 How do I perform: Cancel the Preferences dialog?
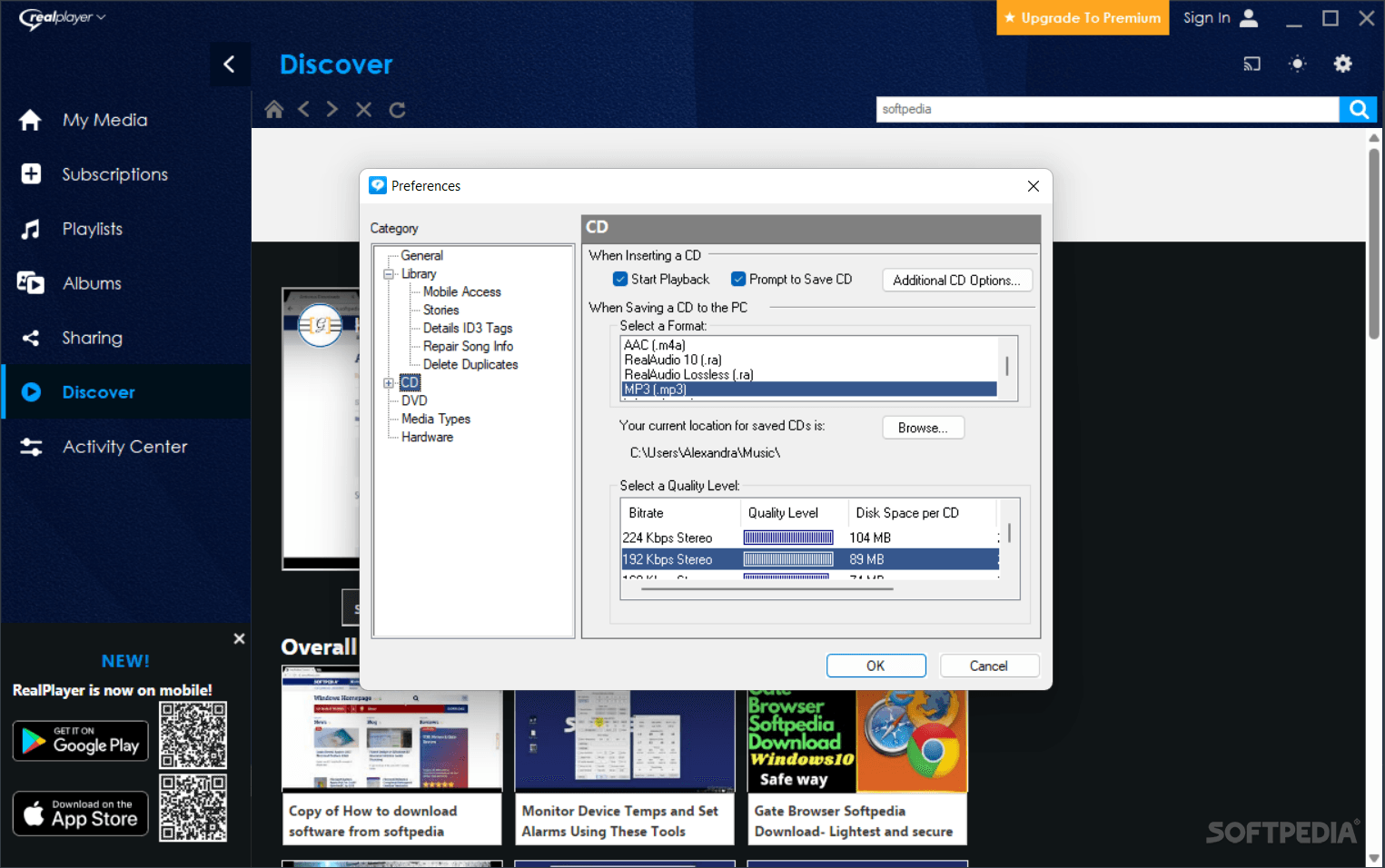(x=989, y=666)
